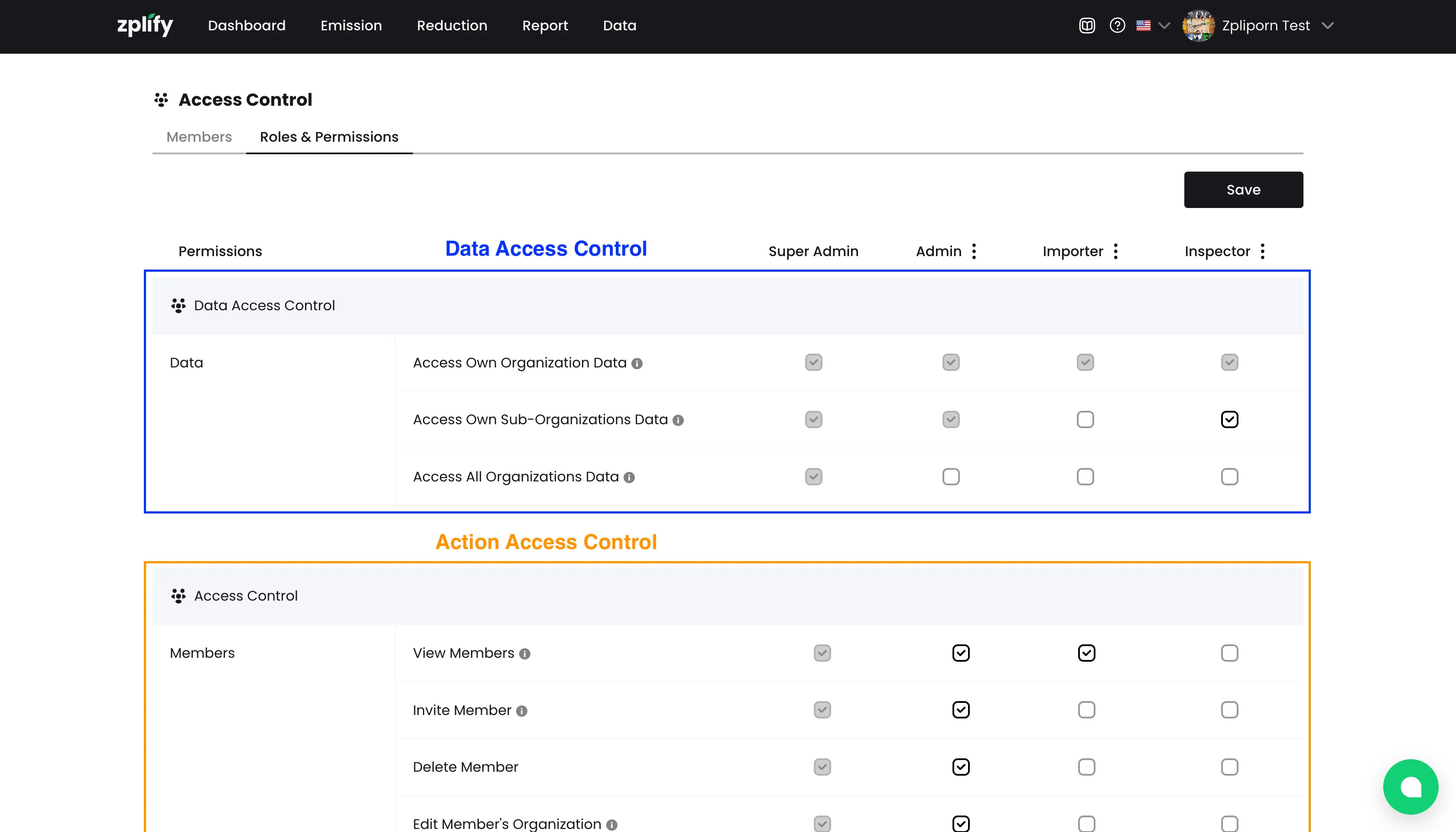Enable Sub-Organizations Data access for Importer
The image size is (1456, 832).
[1085, 419]
